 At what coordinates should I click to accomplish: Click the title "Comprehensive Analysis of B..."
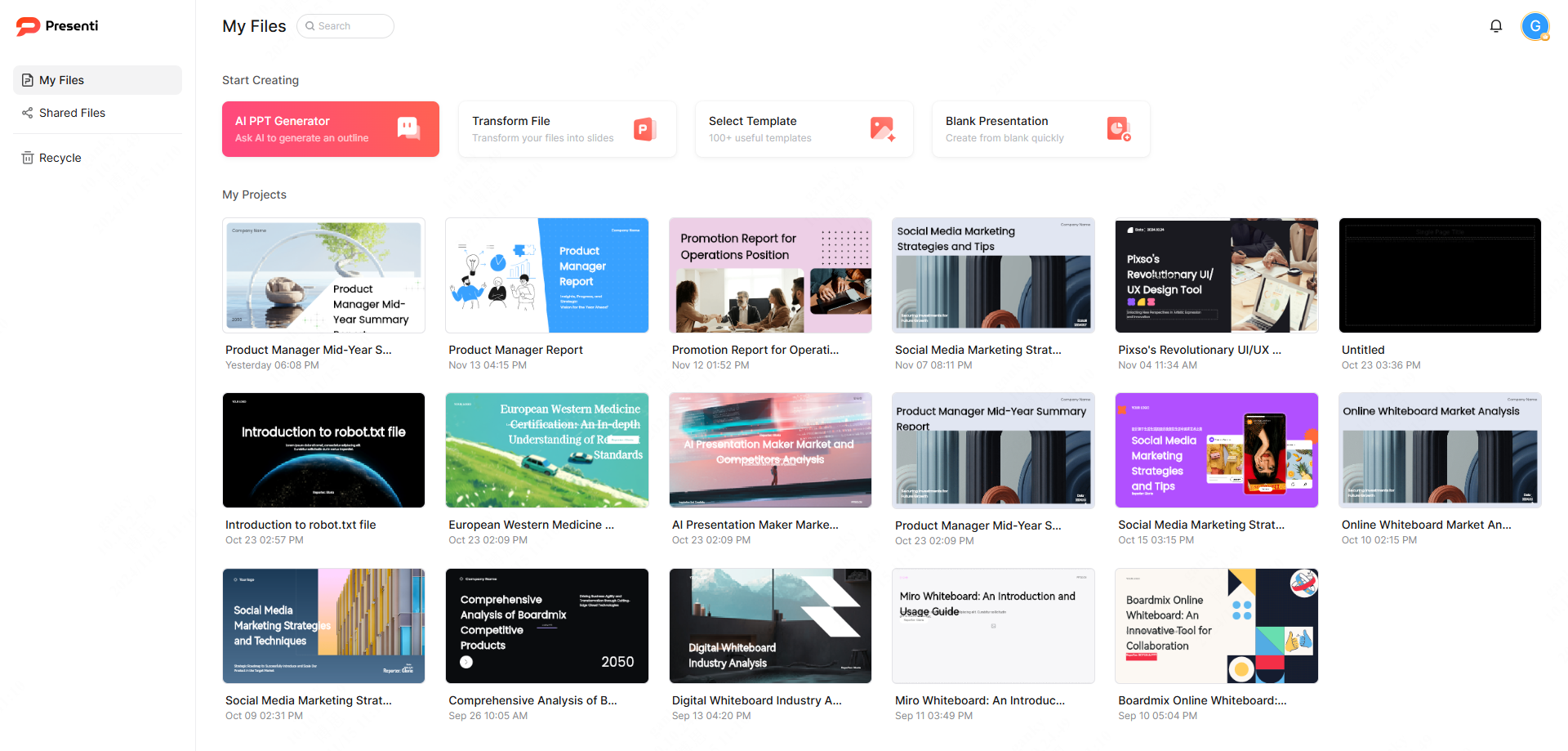[532, 700]
